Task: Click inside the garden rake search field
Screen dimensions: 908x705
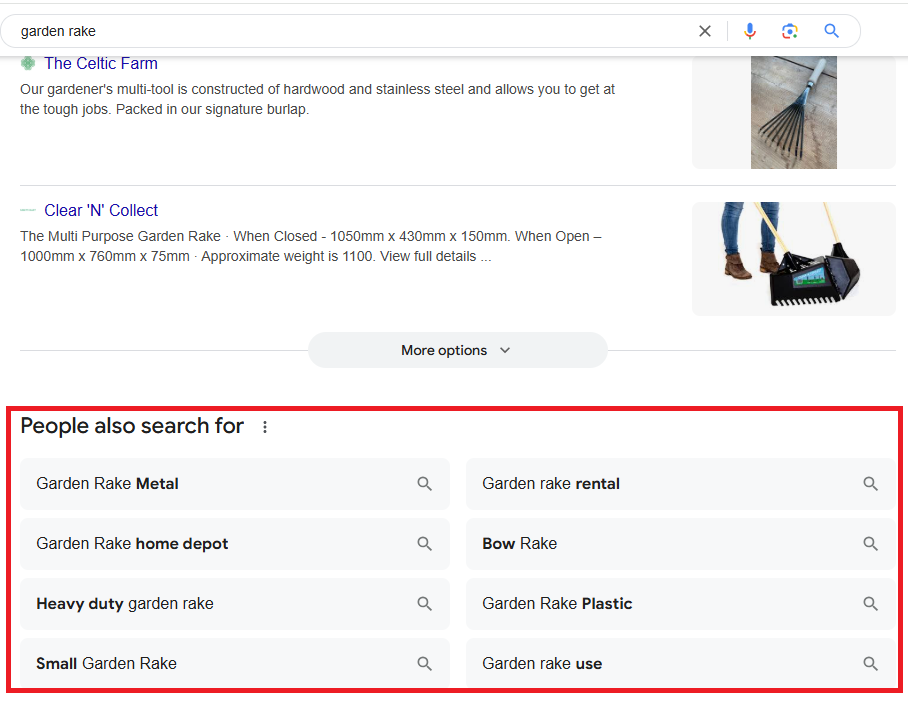Action: pos(300,31)
